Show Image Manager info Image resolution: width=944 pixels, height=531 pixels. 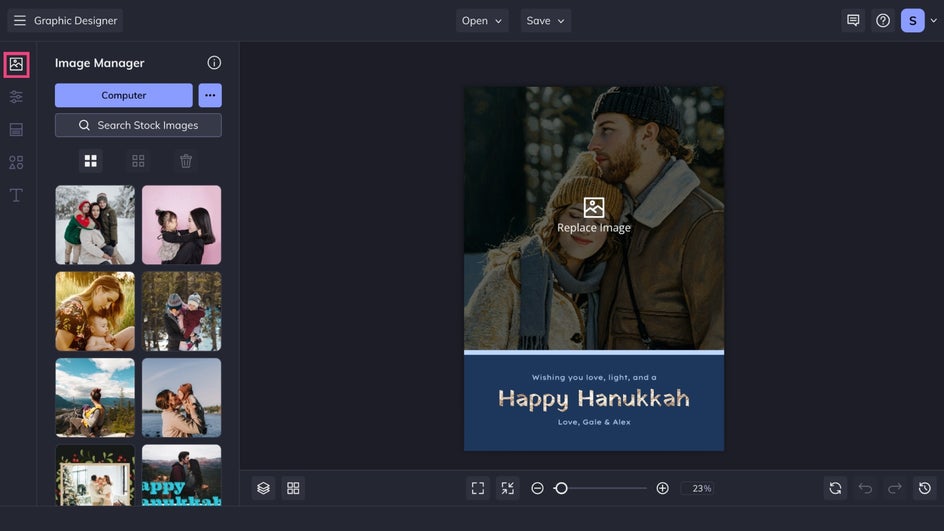click(x=214, y=63)
